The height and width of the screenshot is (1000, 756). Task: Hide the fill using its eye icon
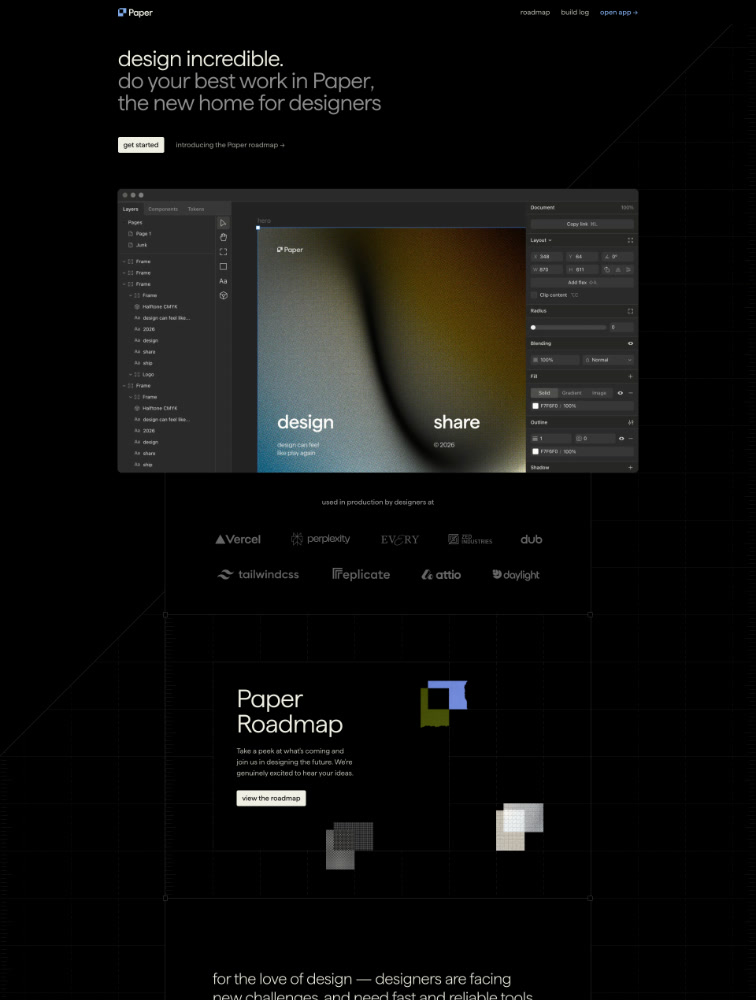coord(620,393)
